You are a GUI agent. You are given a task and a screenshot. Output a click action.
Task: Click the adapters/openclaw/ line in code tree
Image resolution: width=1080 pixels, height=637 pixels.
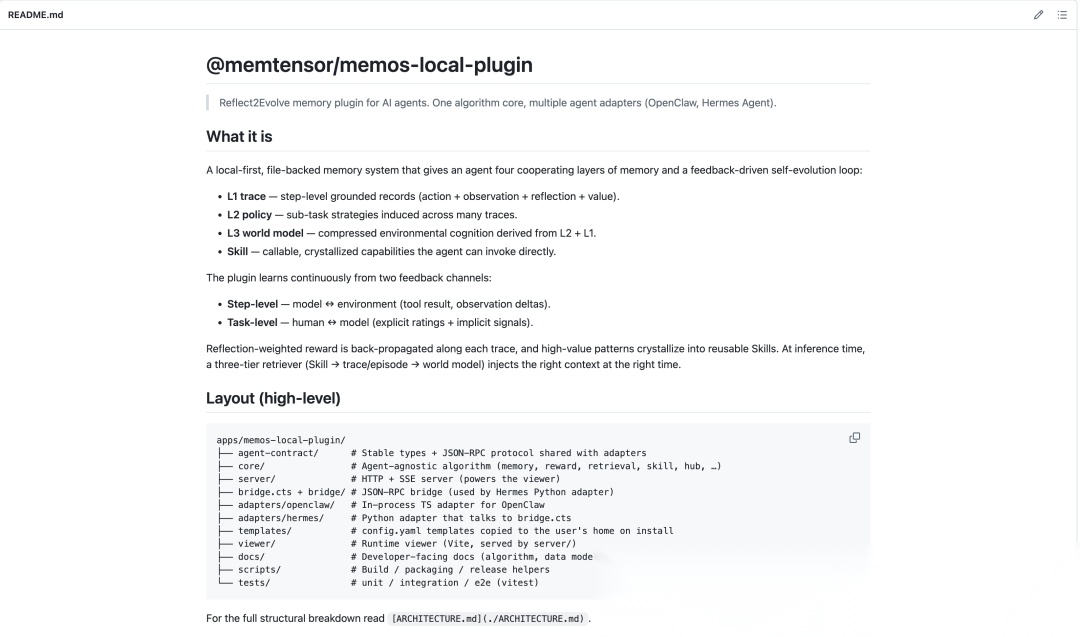287,505
